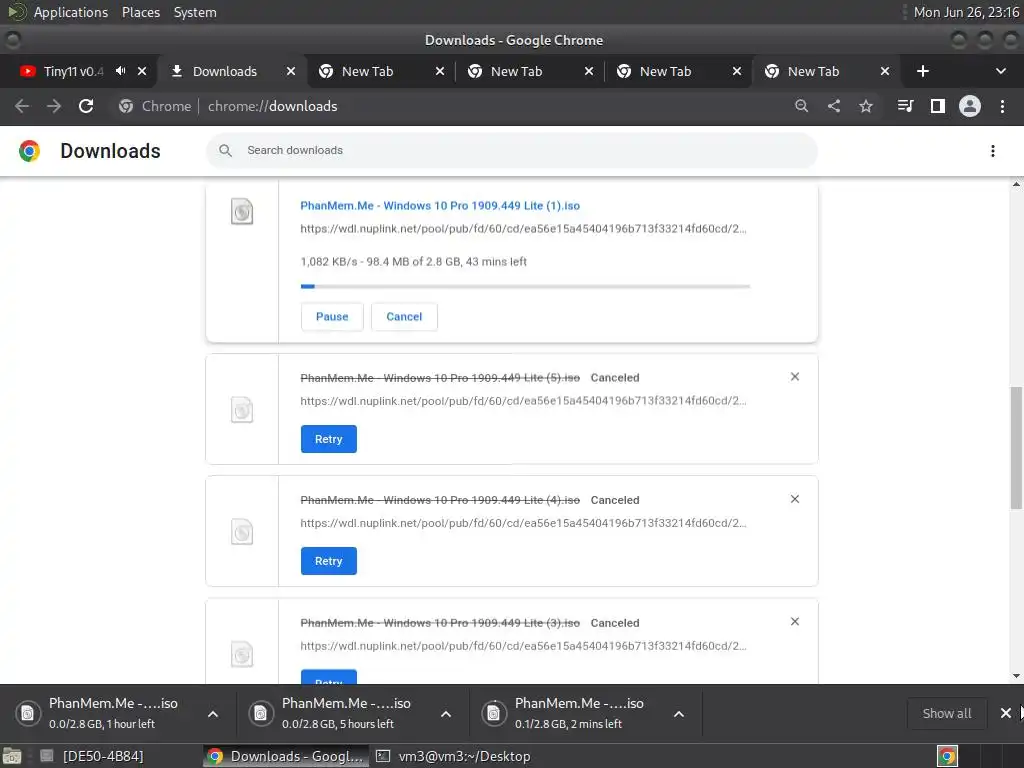This screenshot has height=768, width=1024.
Task: Click the file icon of the active download
Action: 242,212
